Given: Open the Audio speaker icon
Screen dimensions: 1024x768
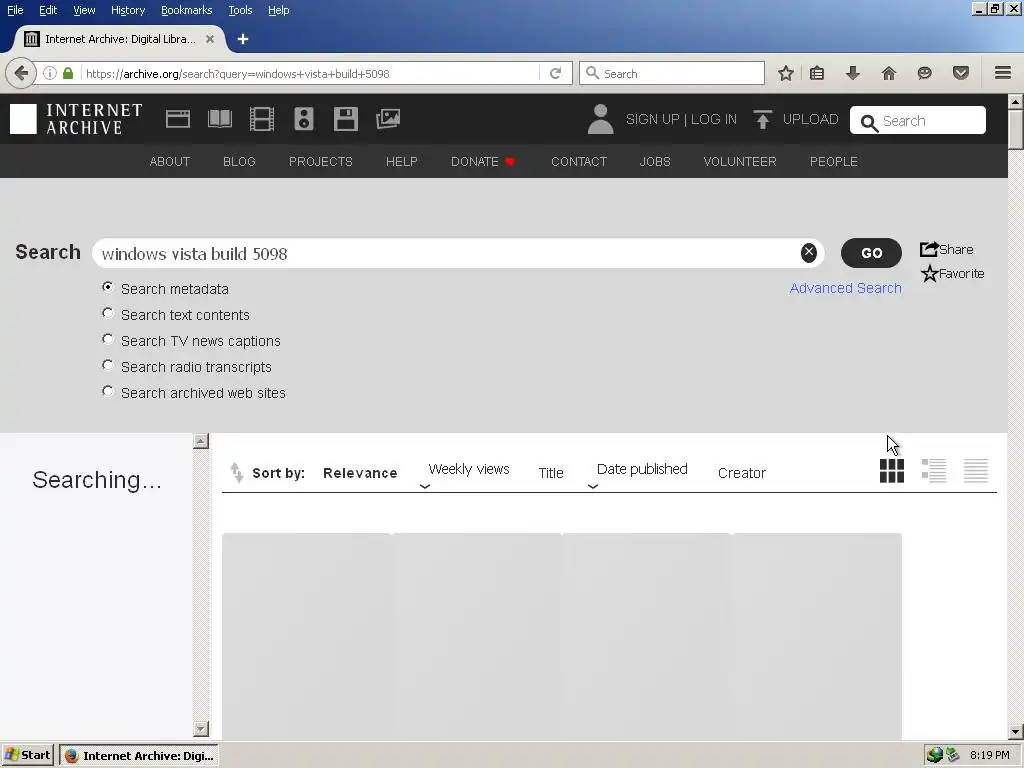Looking at the screenshot, I should (x=304, y=119).
